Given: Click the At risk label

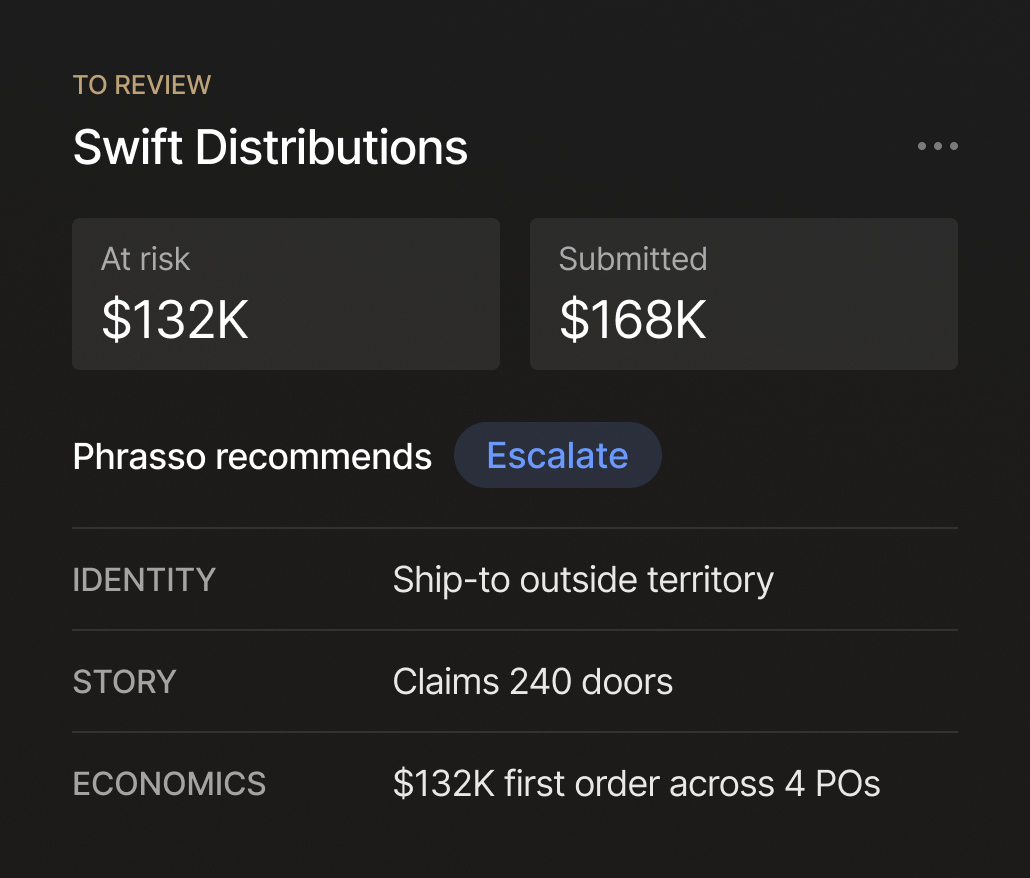Looking at the screenshot, I should [146, 259].
